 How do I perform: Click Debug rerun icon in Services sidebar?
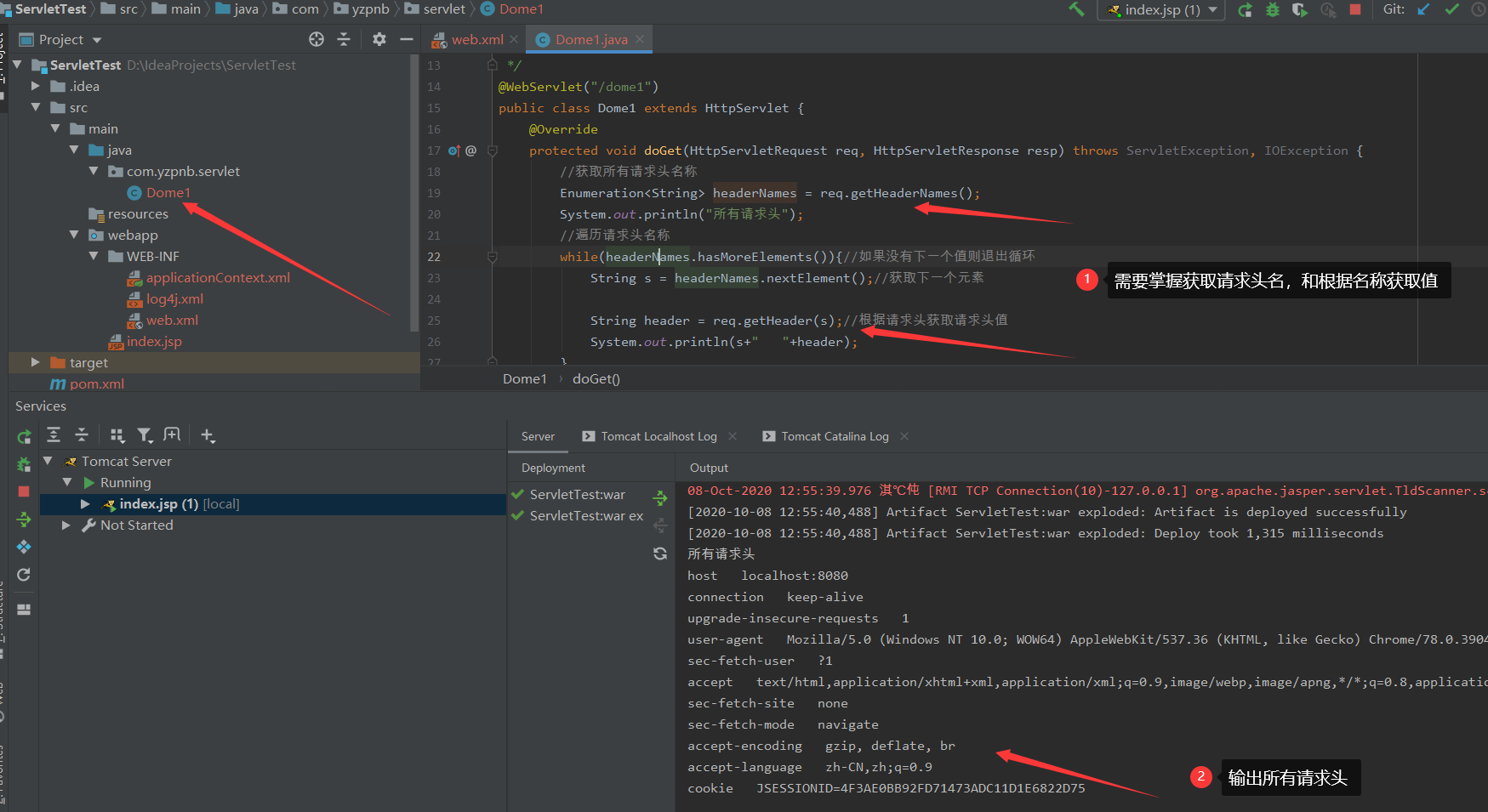[24, 464]
